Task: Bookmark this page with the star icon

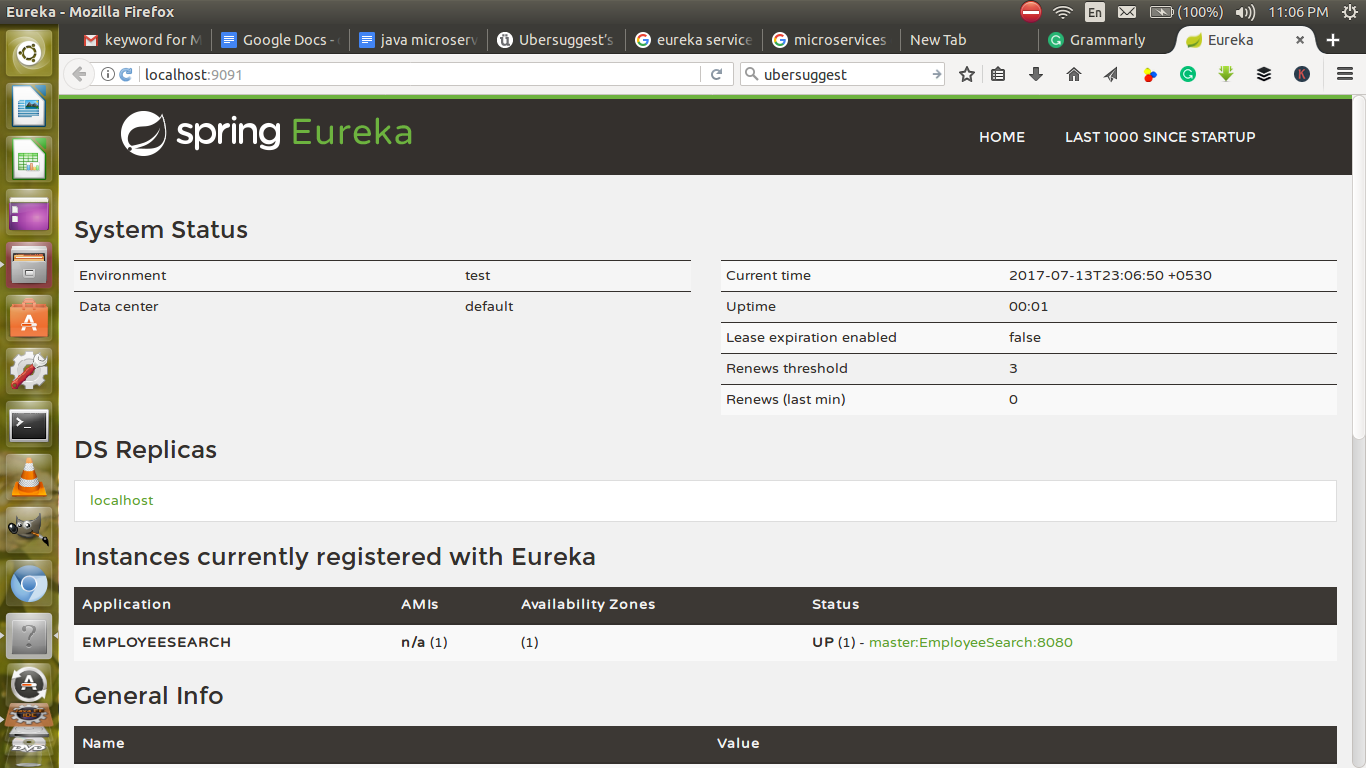Action: [967, 74]
